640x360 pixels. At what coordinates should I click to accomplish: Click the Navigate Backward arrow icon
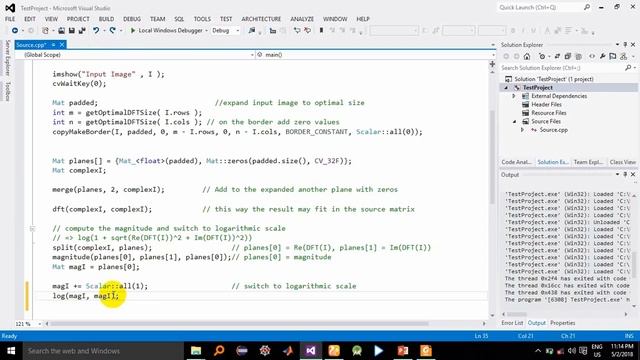click(15, 31)
